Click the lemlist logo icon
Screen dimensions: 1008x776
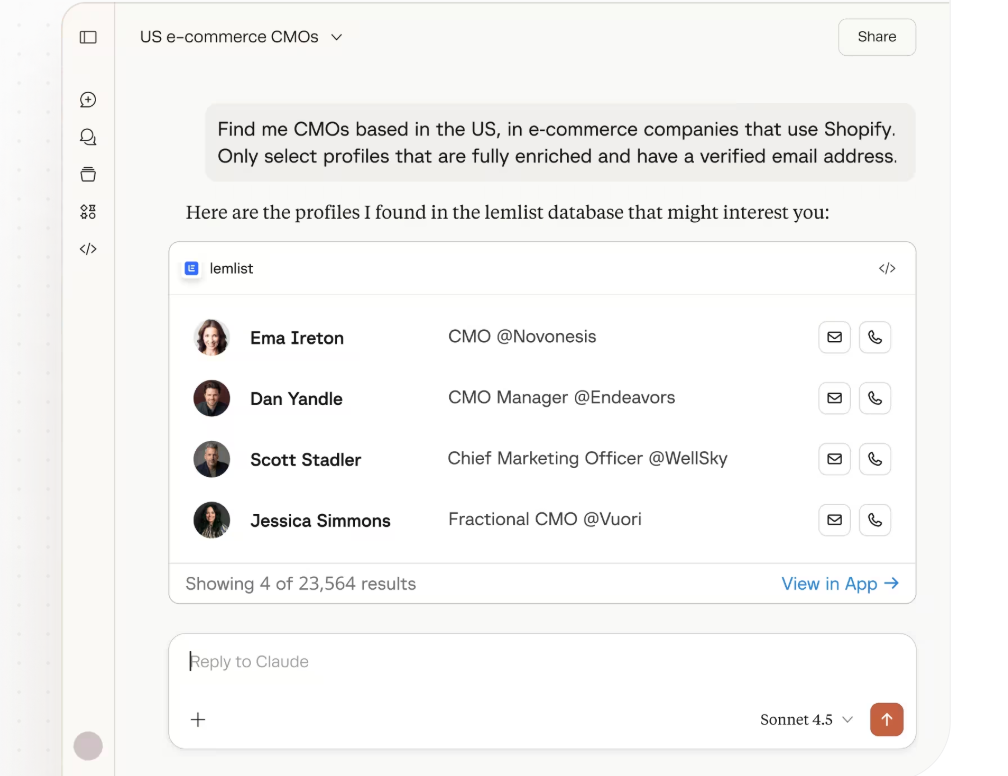(x=192, y=268)
